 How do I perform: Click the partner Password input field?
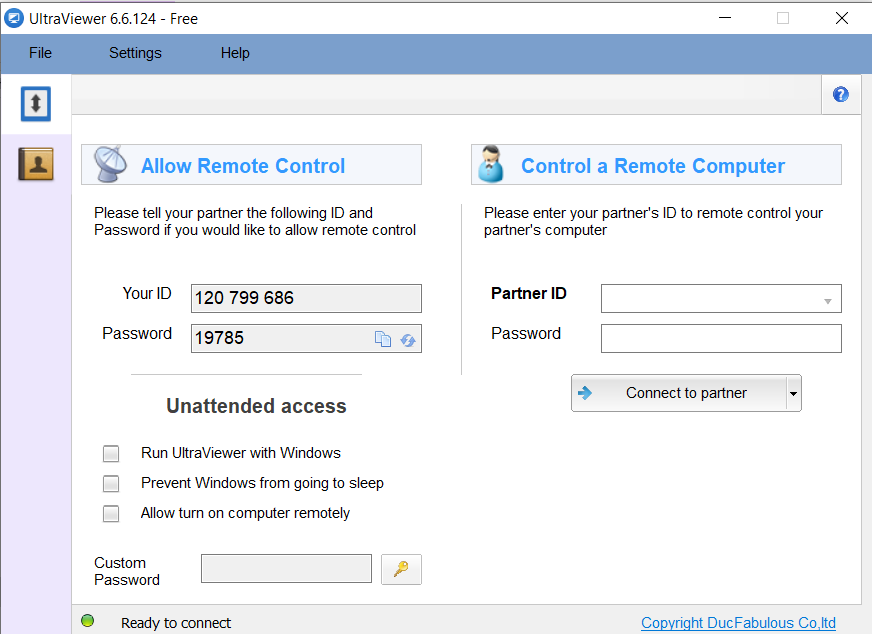pyautogui.click(x=720, y=338)
